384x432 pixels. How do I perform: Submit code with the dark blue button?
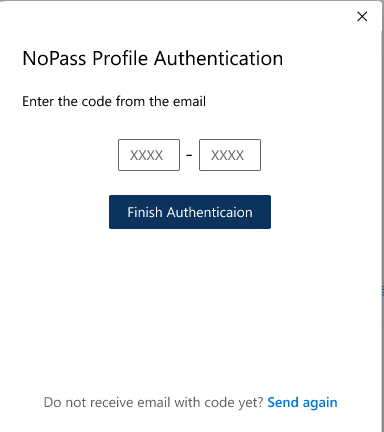pyautogui.click(x=190, y=212)
